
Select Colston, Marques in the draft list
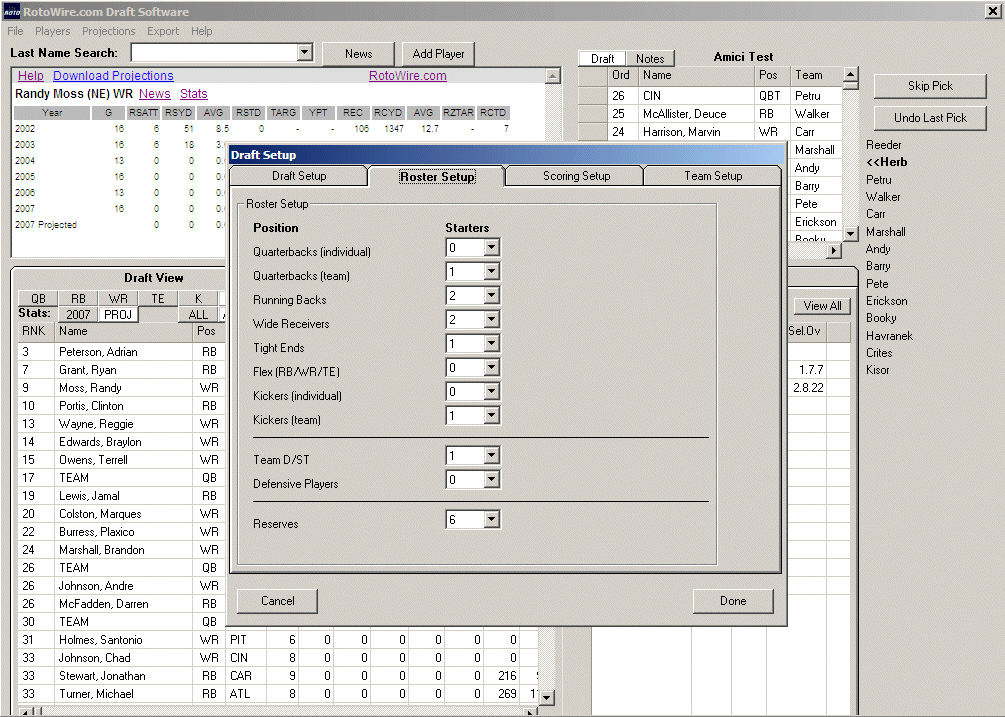pos(100,514)
